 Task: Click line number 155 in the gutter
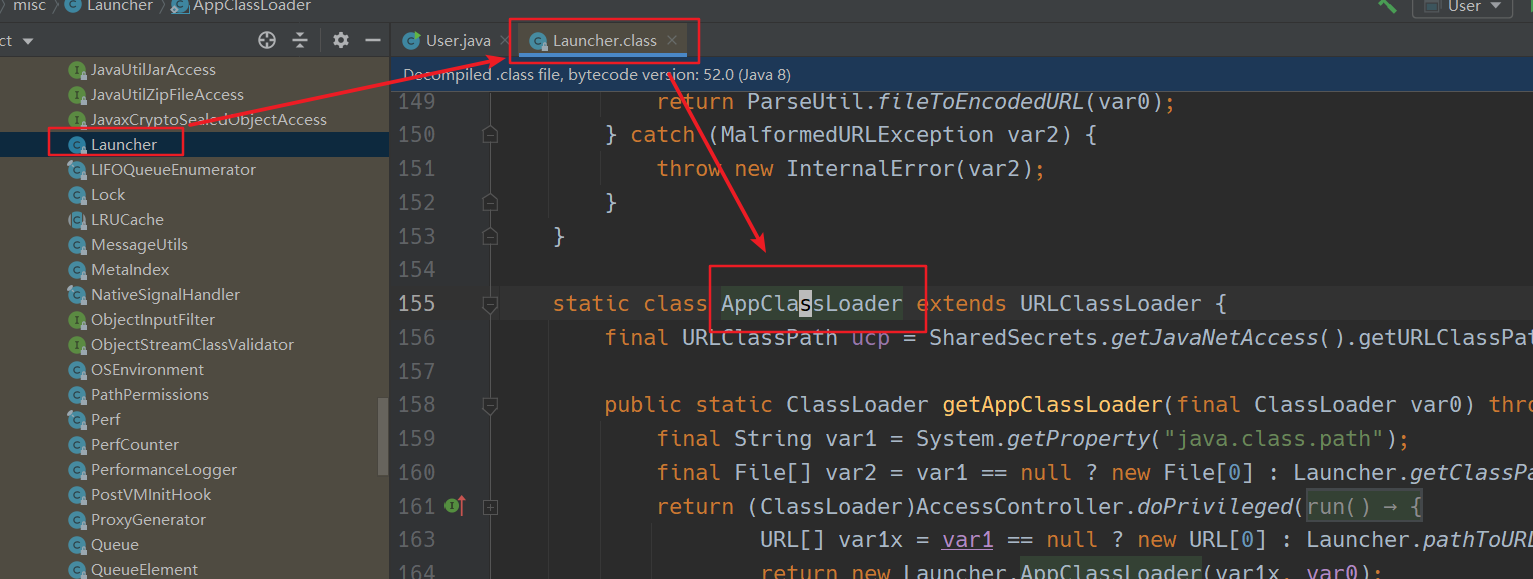pyautogui.click(x=416, y=303)
